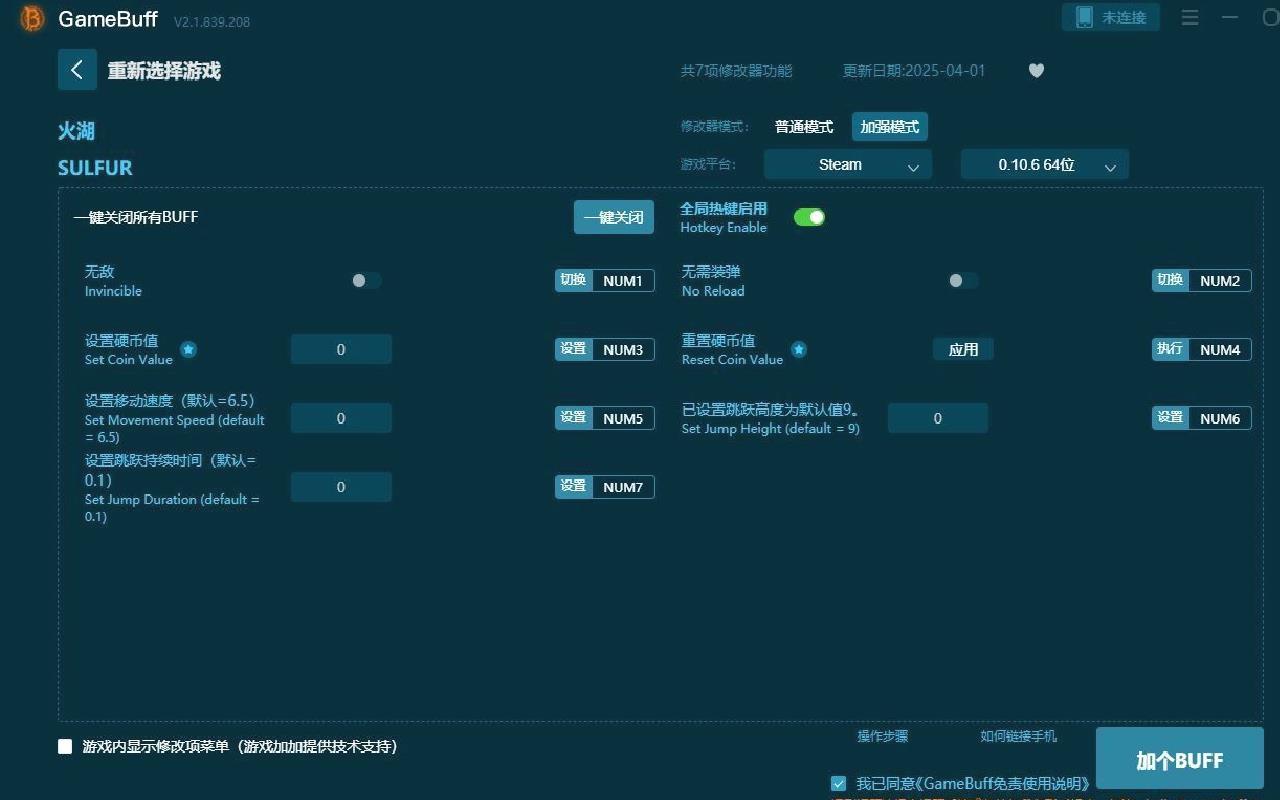Click the 切换 button for Invincible
The width and height of the screenshot is (1280, 800).
pyautogui.click(x=574, y=281)
